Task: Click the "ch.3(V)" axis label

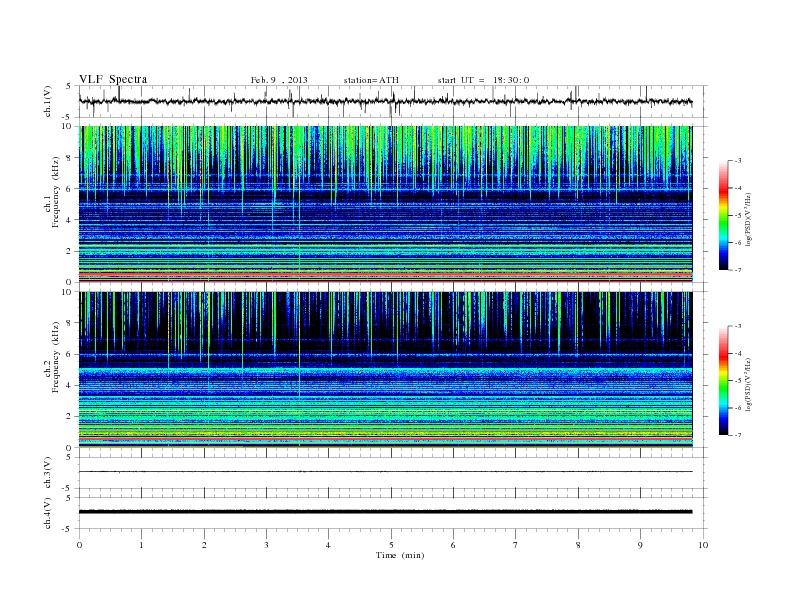Action: [x=48, y=473]
